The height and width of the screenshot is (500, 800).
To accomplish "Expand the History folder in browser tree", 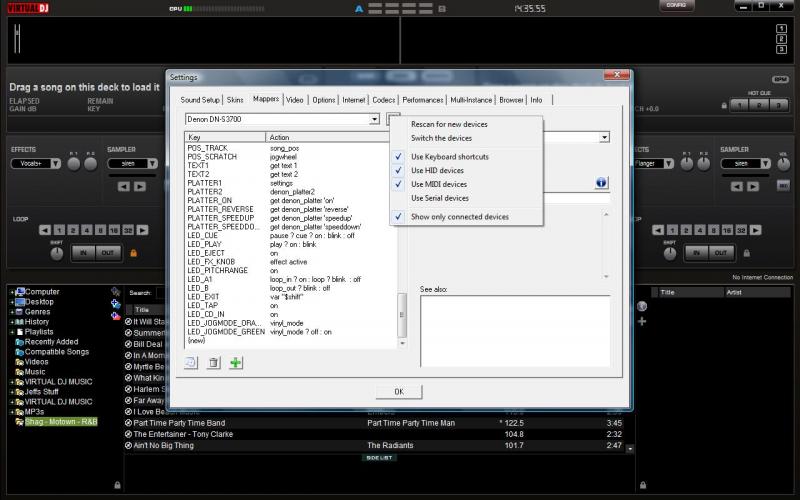I will coord(12,322).
